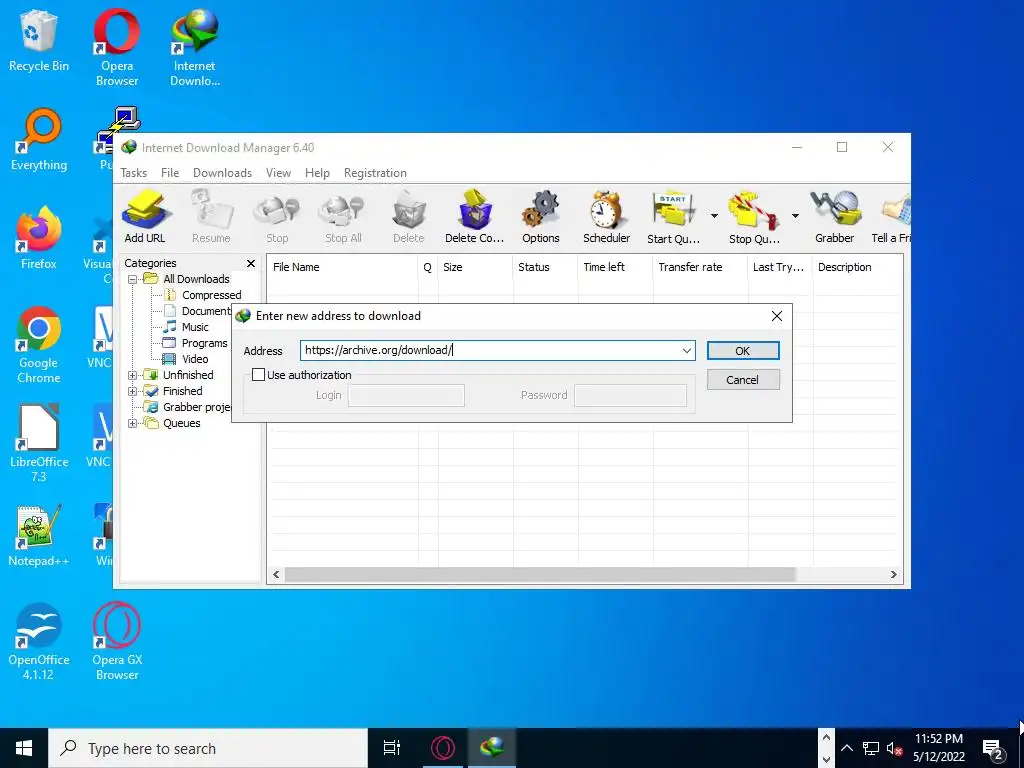Image resolution: width=1024 pixels, height=768 pixels.
Task: Click the Stop Queue toolbar icon
Action: click(x=754, y=217)
